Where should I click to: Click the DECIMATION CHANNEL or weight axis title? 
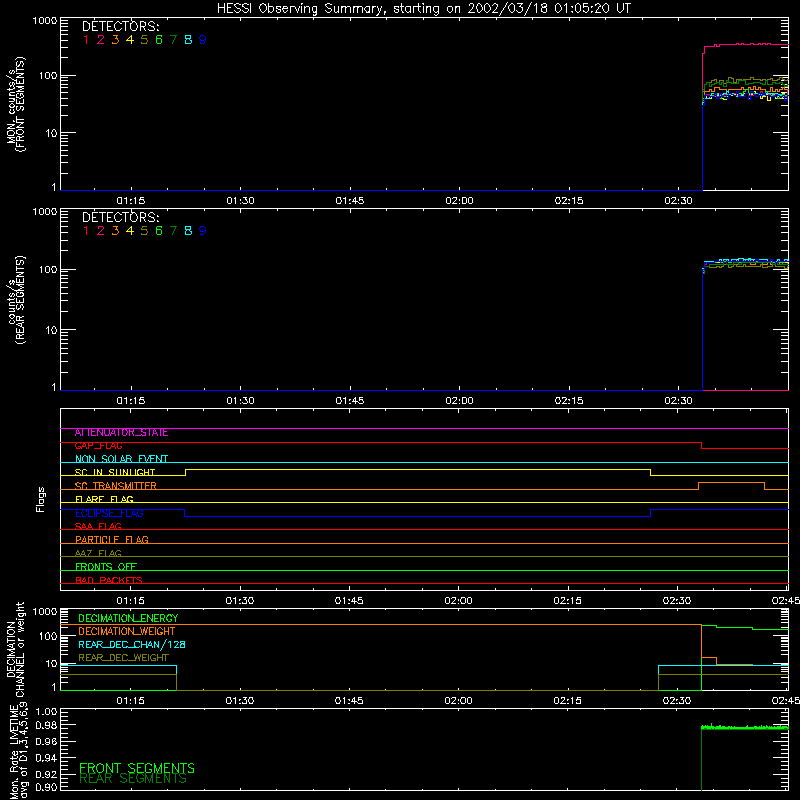click(x=16, y=649)
